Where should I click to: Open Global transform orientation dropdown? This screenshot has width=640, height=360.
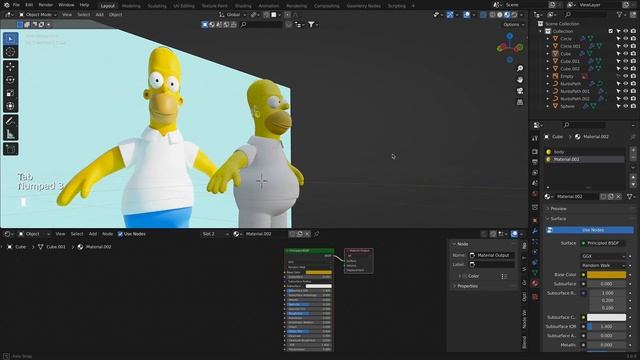click(233, 15)
